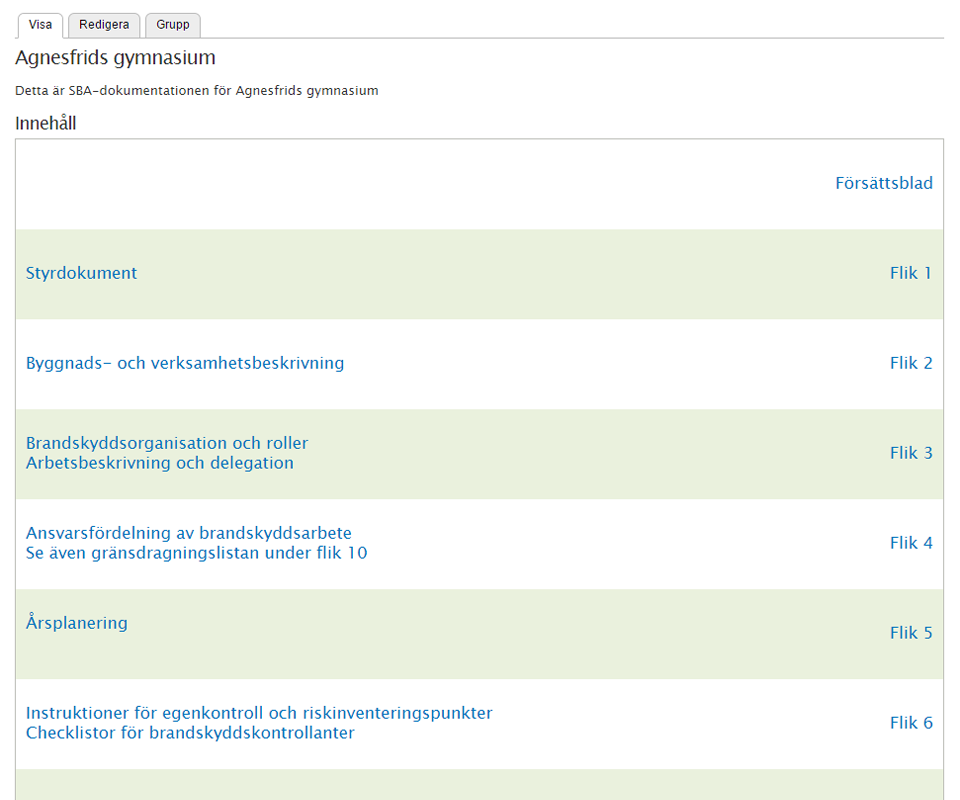Open Ansvarsfördelning av brandskyddsarbete link

tap(188, 533)
